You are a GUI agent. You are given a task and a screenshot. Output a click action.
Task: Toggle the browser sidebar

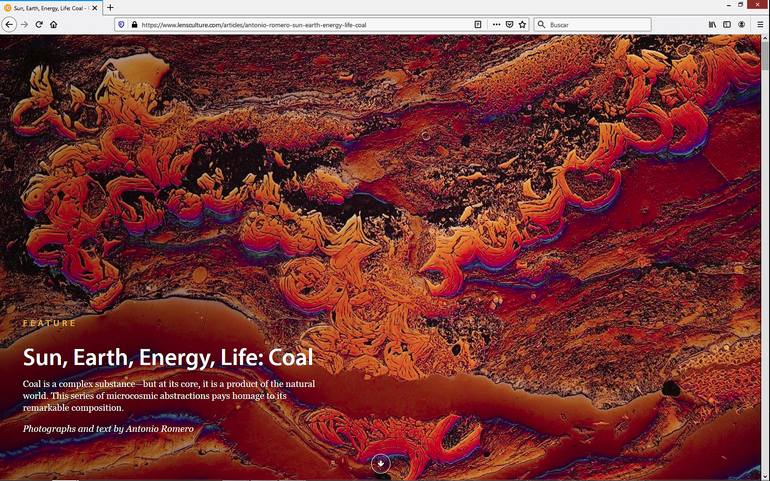point(727,25)
